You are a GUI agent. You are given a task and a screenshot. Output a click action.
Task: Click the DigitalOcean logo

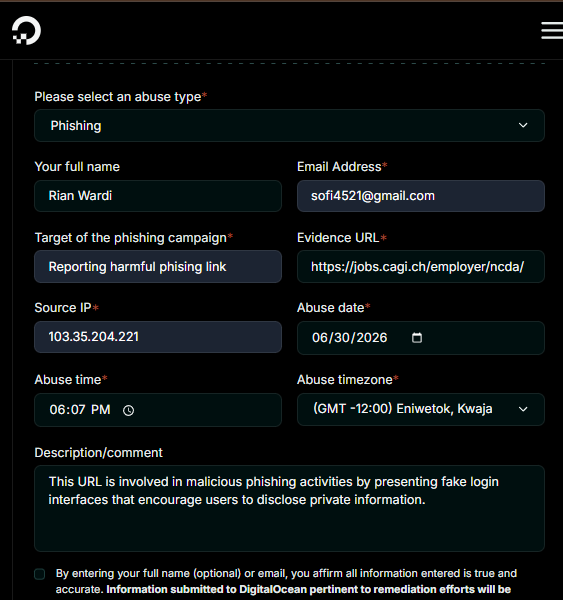click(26, 30)
